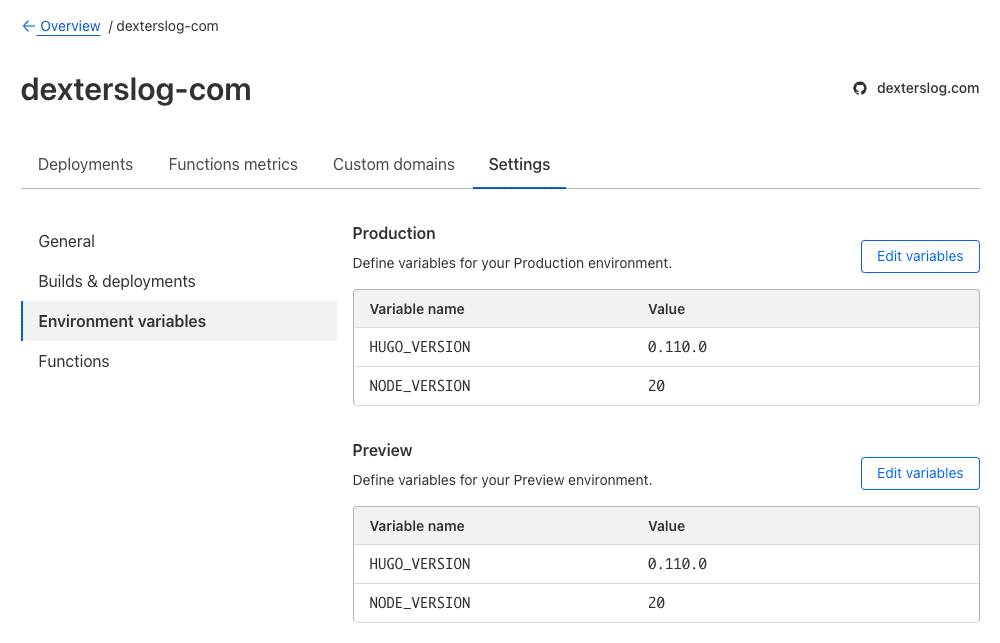The width and height of the screenshot is (1000, 643).
Task: Select Builds & deployments settings
Action: (119, 281)
